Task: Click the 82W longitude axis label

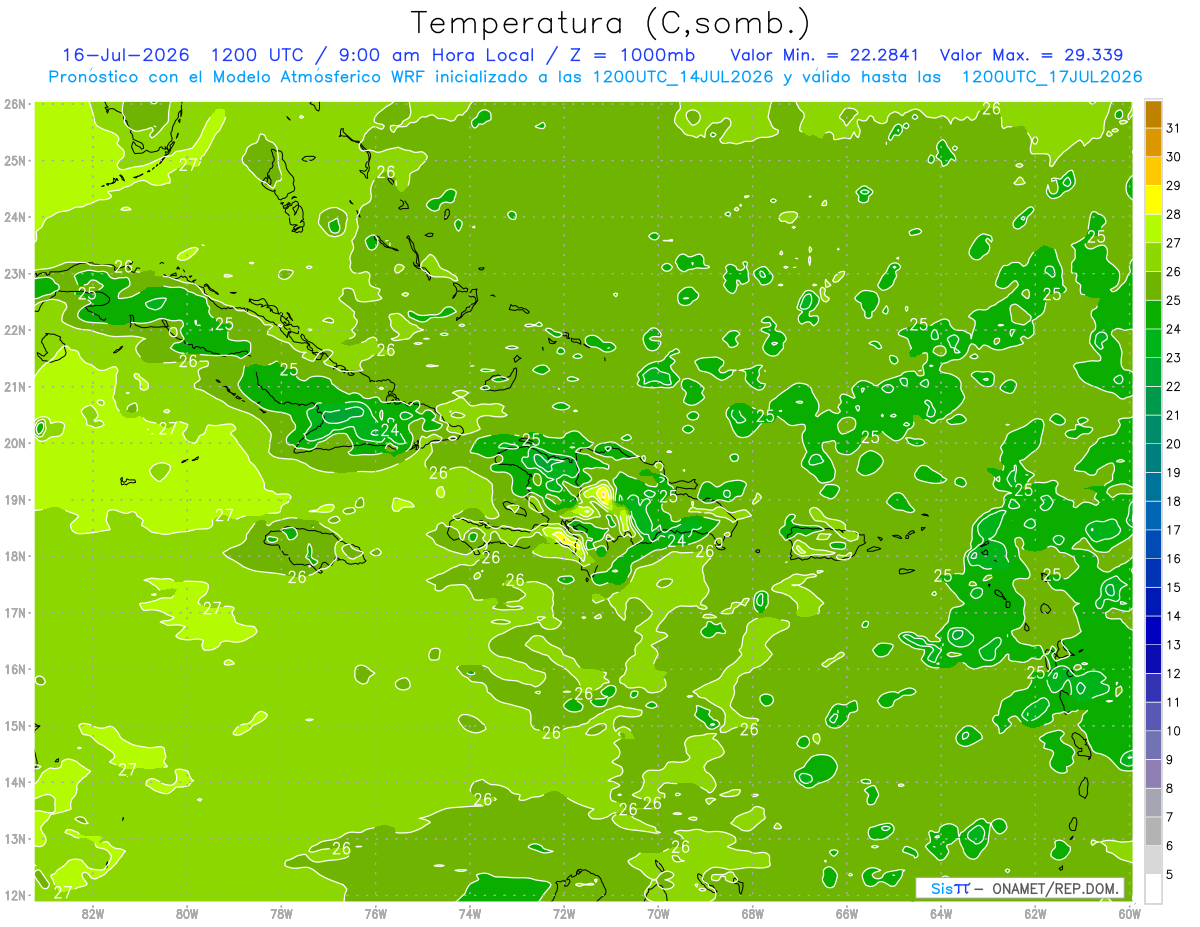Action: 93,913
